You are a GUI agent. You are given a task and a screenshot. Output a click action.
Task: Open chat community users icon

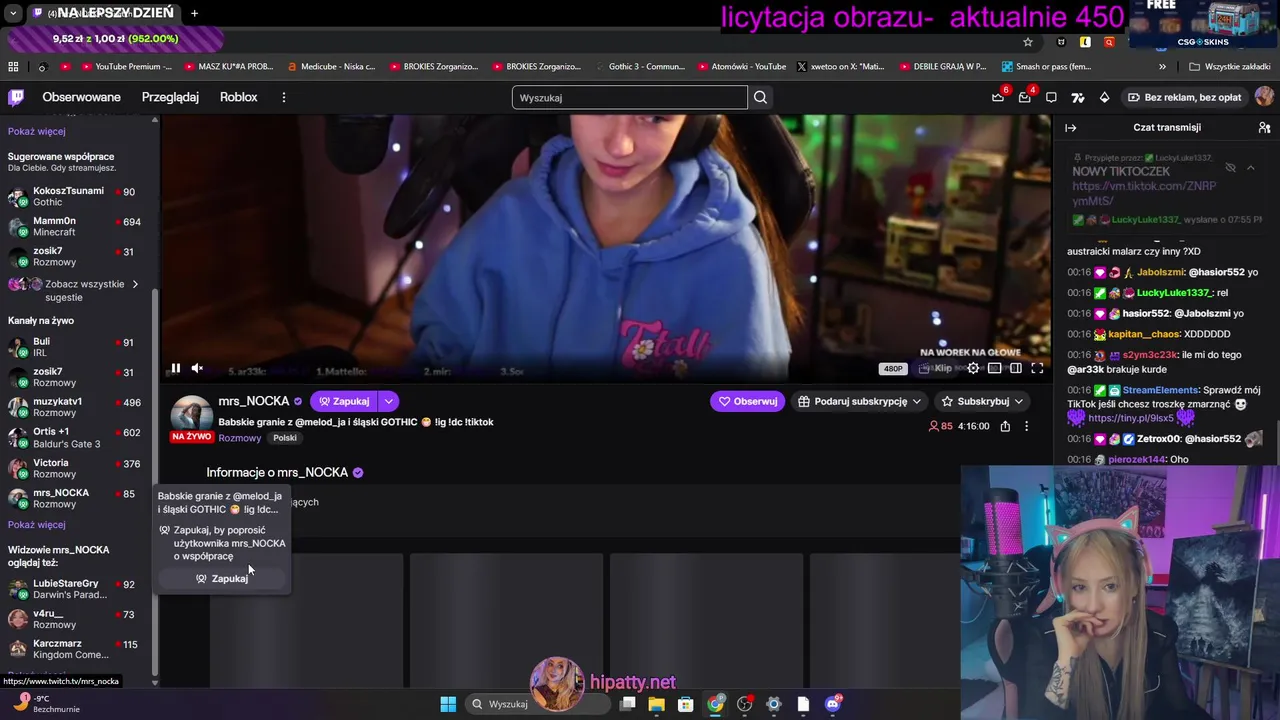tap(1264, 128)
